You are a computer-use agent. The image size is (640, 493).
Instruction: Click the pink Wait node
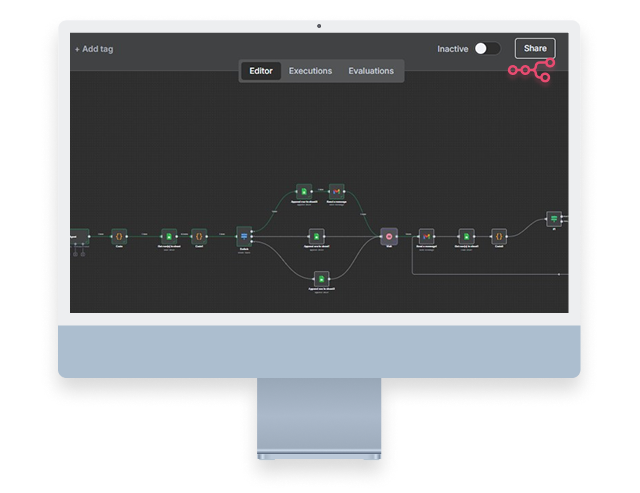[x=390, y=237]
